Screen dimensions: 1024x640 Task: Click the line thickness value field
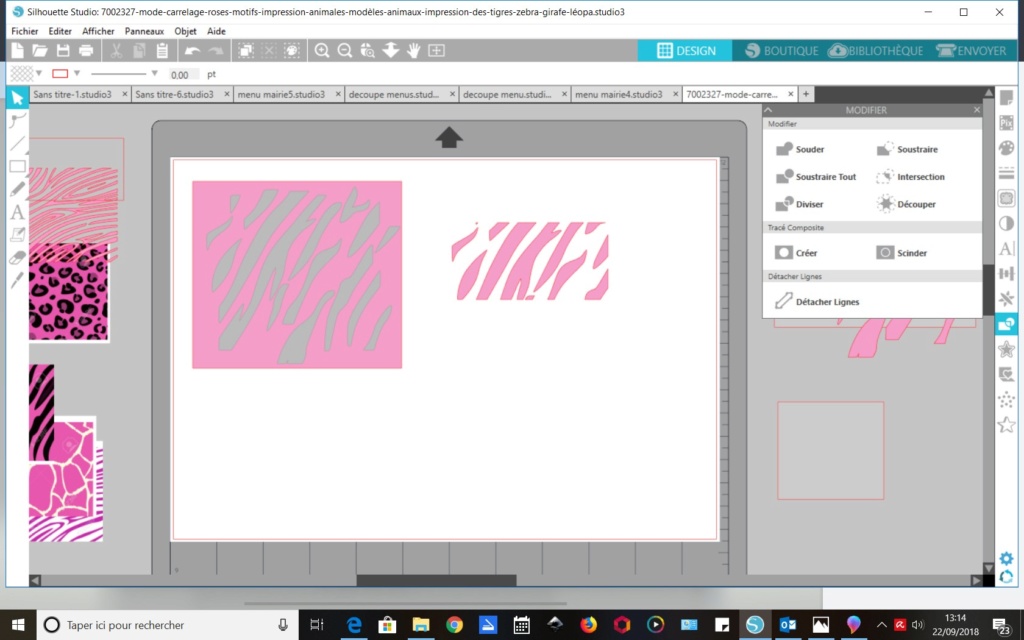tap(184, 74)
